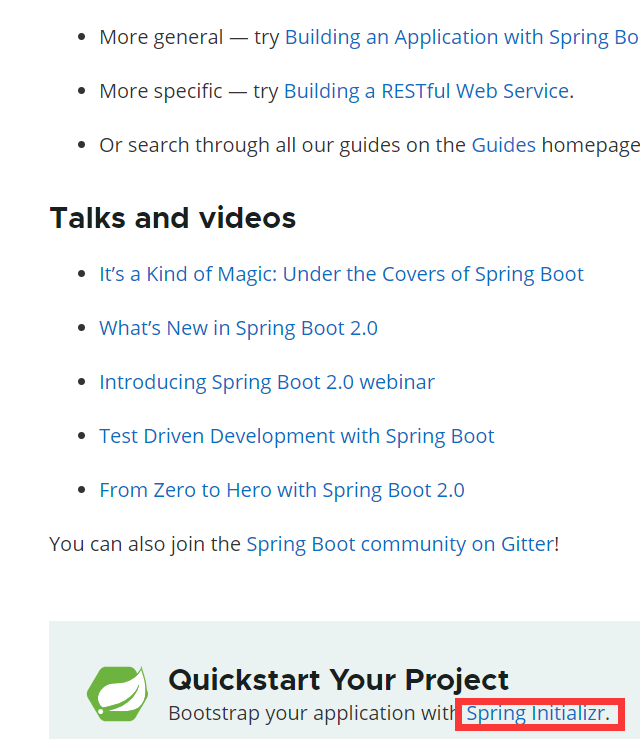Open From Zero to Hero talk link

tap(281, 491)
